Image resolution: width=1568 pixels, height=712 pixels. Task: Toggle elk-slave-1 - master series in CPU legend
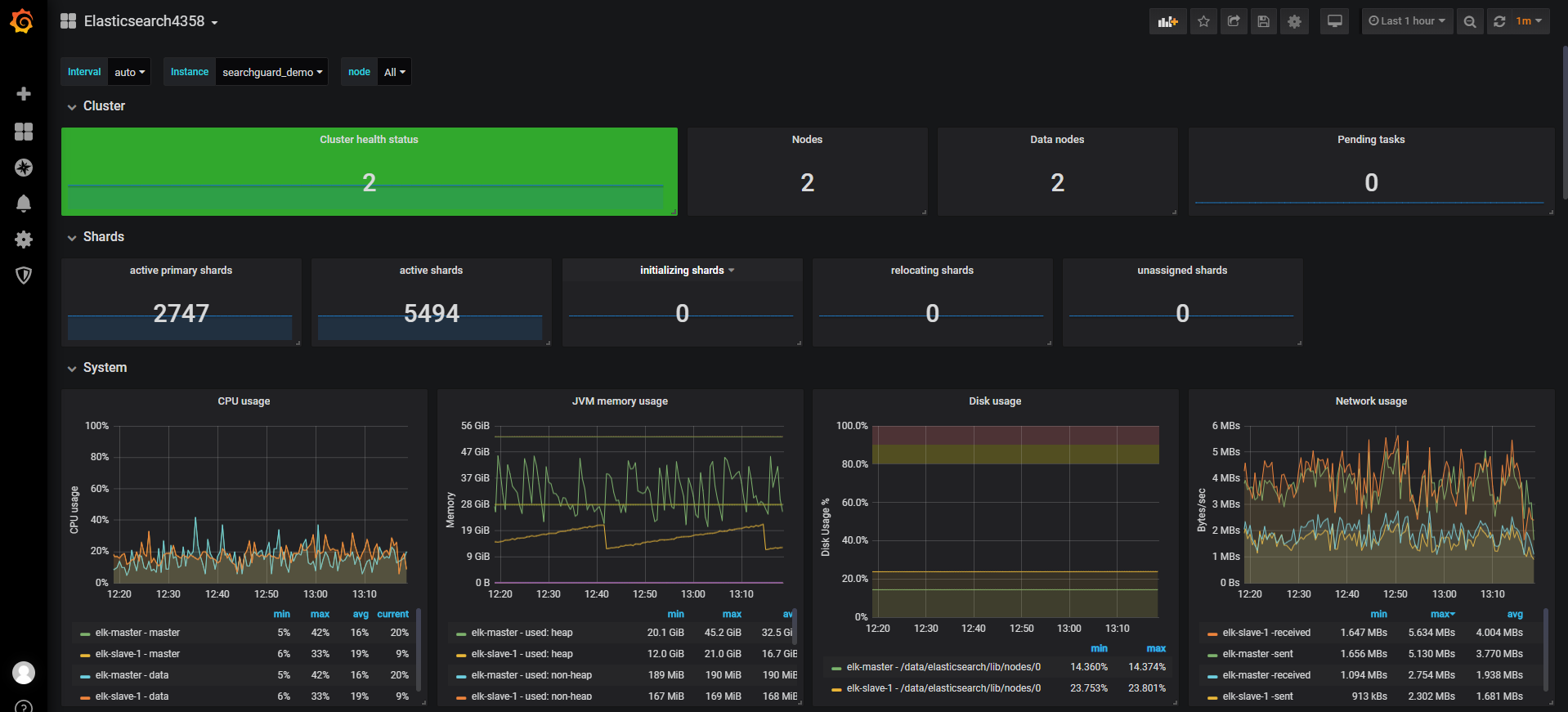point(137,654)
